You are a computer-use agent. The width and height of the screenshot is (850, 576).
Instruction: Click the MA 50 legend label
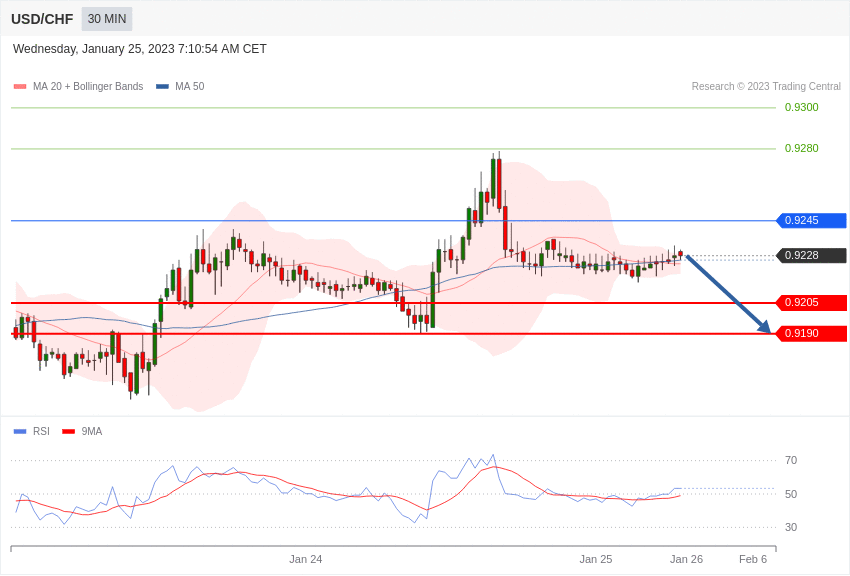pos(190,87)
